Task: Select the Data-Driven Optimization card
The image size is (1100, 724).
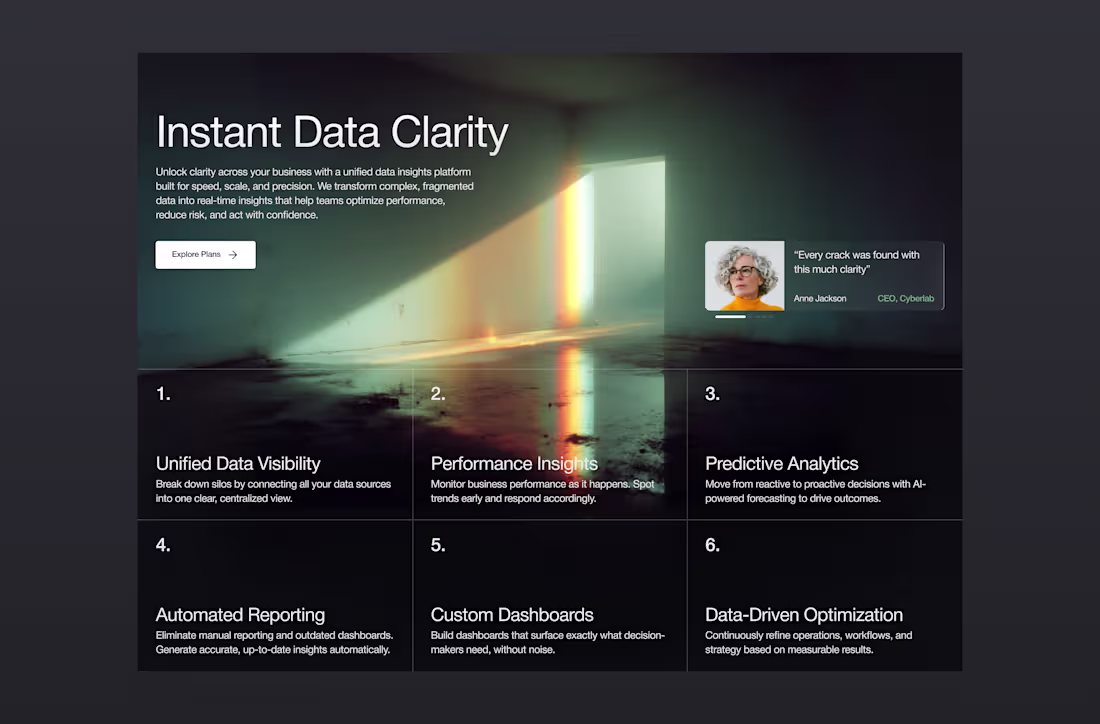Action: (x=824, y=595)
